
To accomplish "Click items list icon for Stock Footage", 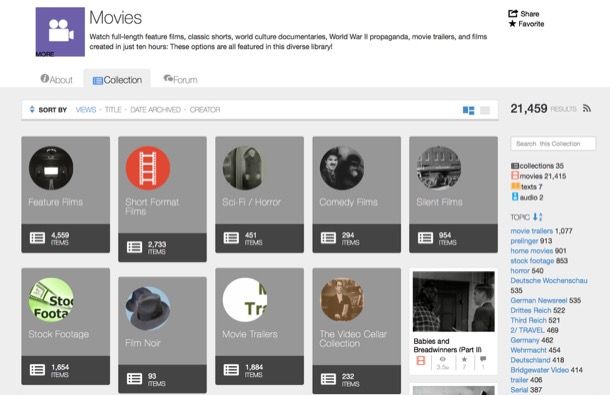I will click(x=37, y=370).
